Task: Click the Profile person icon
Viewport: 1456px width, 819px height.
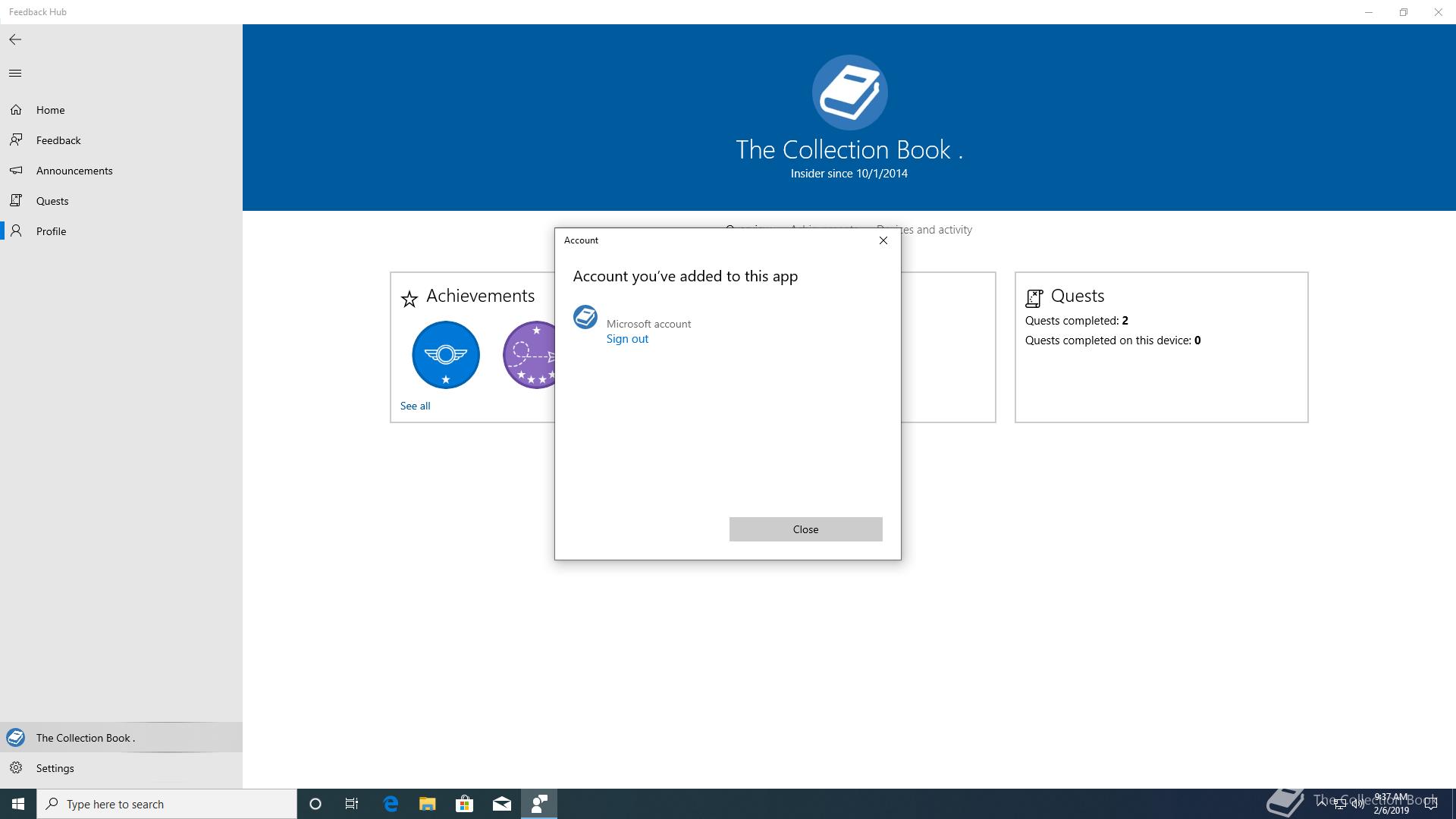Action: click(16, 231)
